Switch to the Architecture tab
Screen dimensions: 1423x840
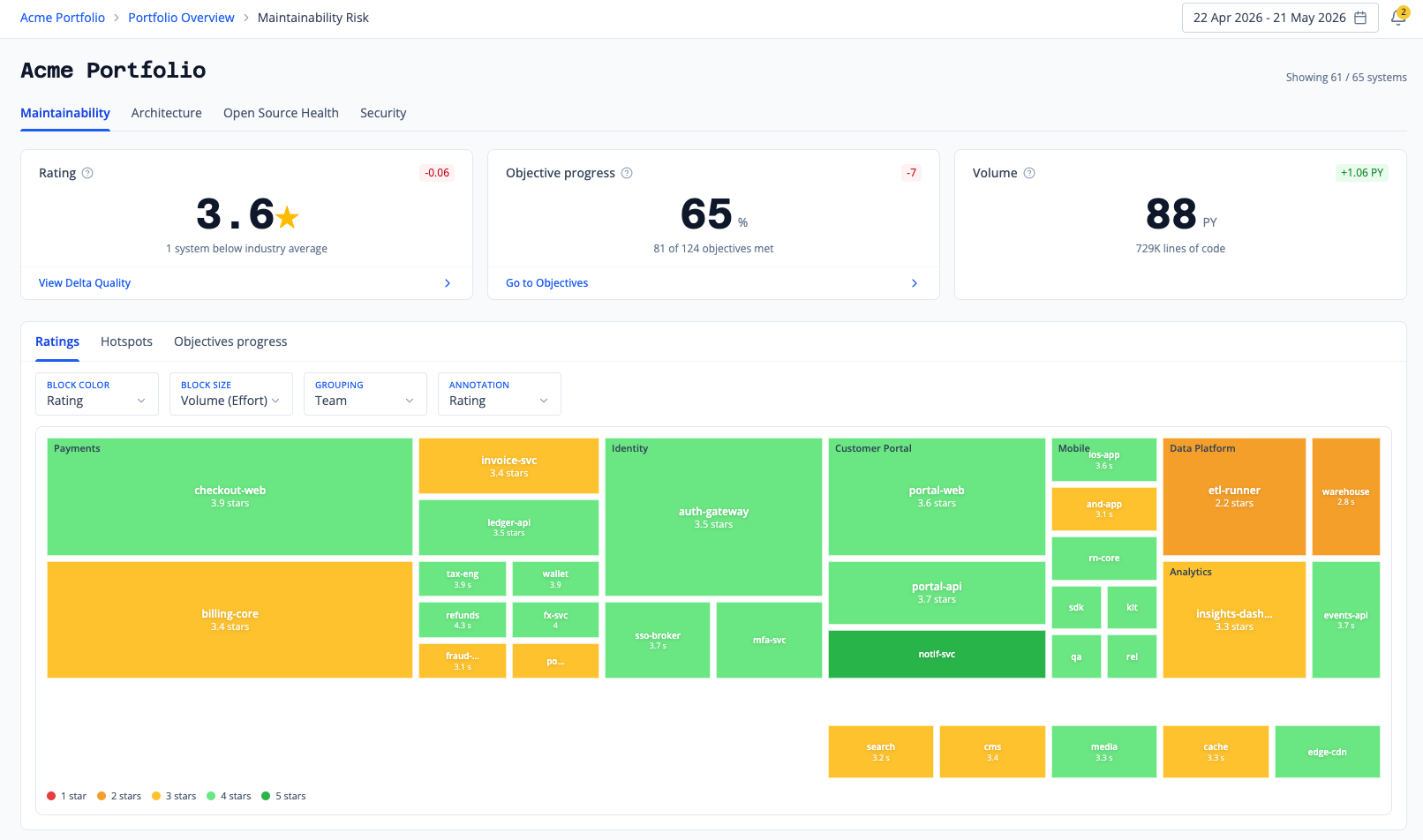pos(167,113)
